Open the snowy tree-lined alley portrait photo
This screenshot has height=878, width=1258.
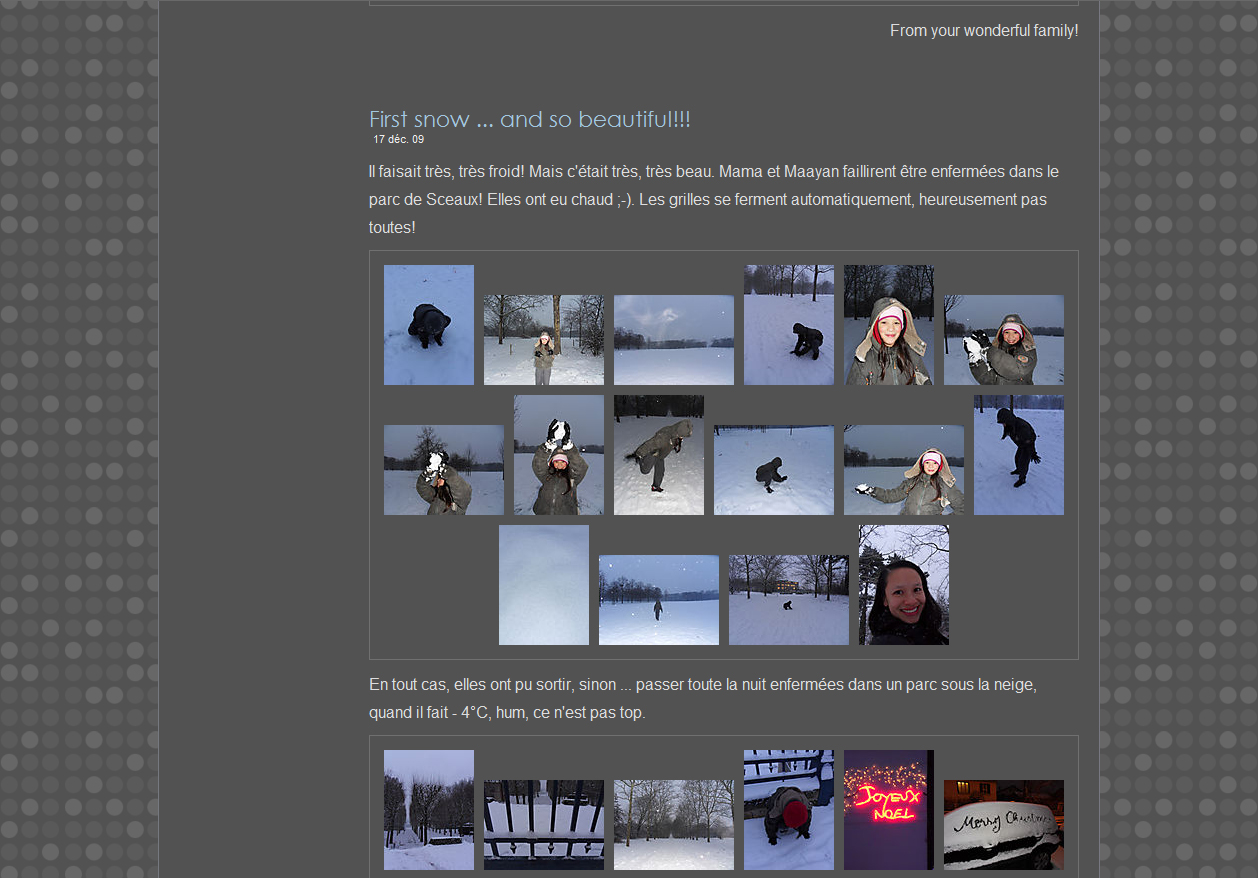[x=428, y=809]
